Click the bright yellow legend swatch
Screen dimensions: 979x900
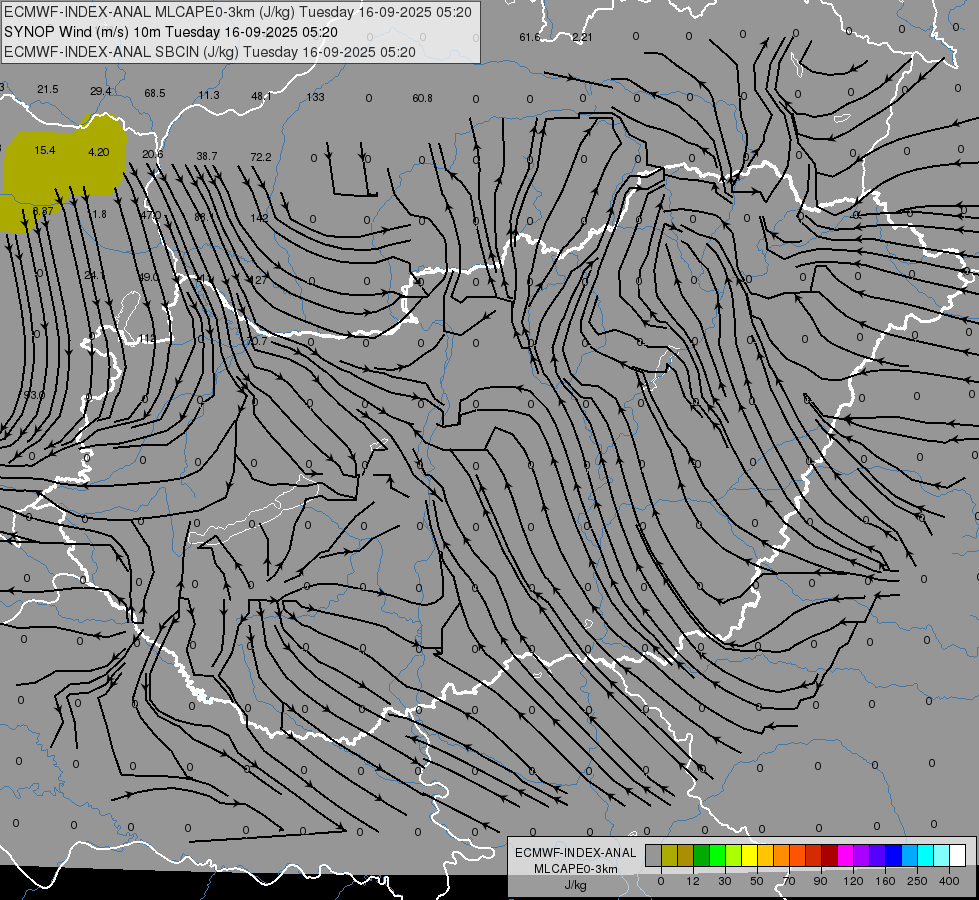pyautogui.click(x=749, y=855)
